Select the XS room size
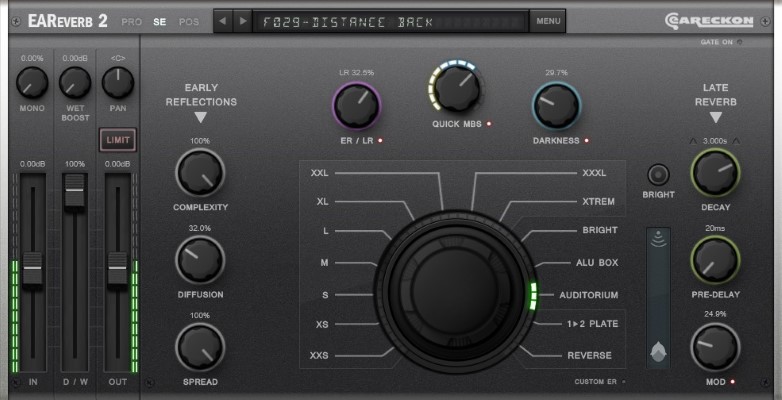Screen dimensions: 782x400 [x=322, y=324]
